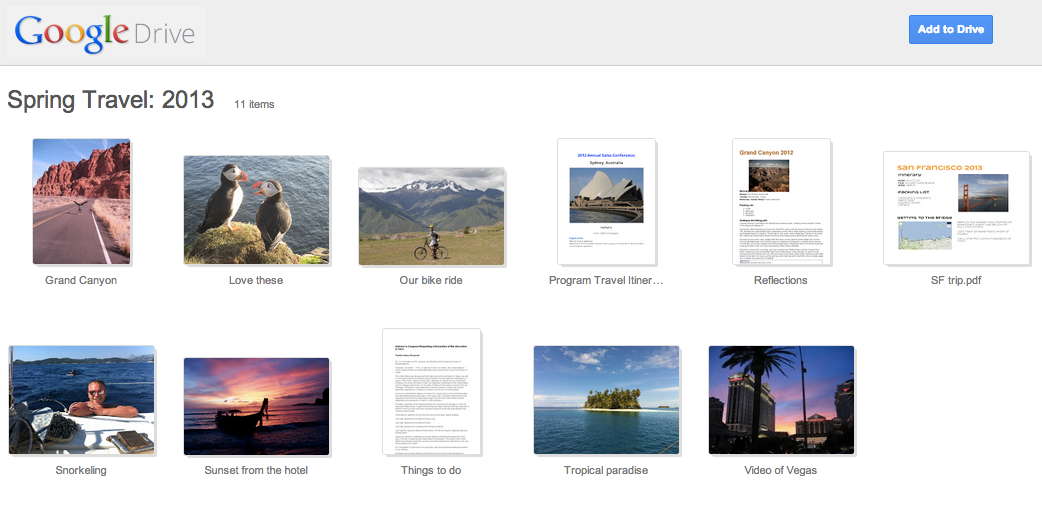The width and height of the screenshot is (1042, 515).
Task: Open the Grand Canyon photo thumbnail
Action: coord(81,201)
